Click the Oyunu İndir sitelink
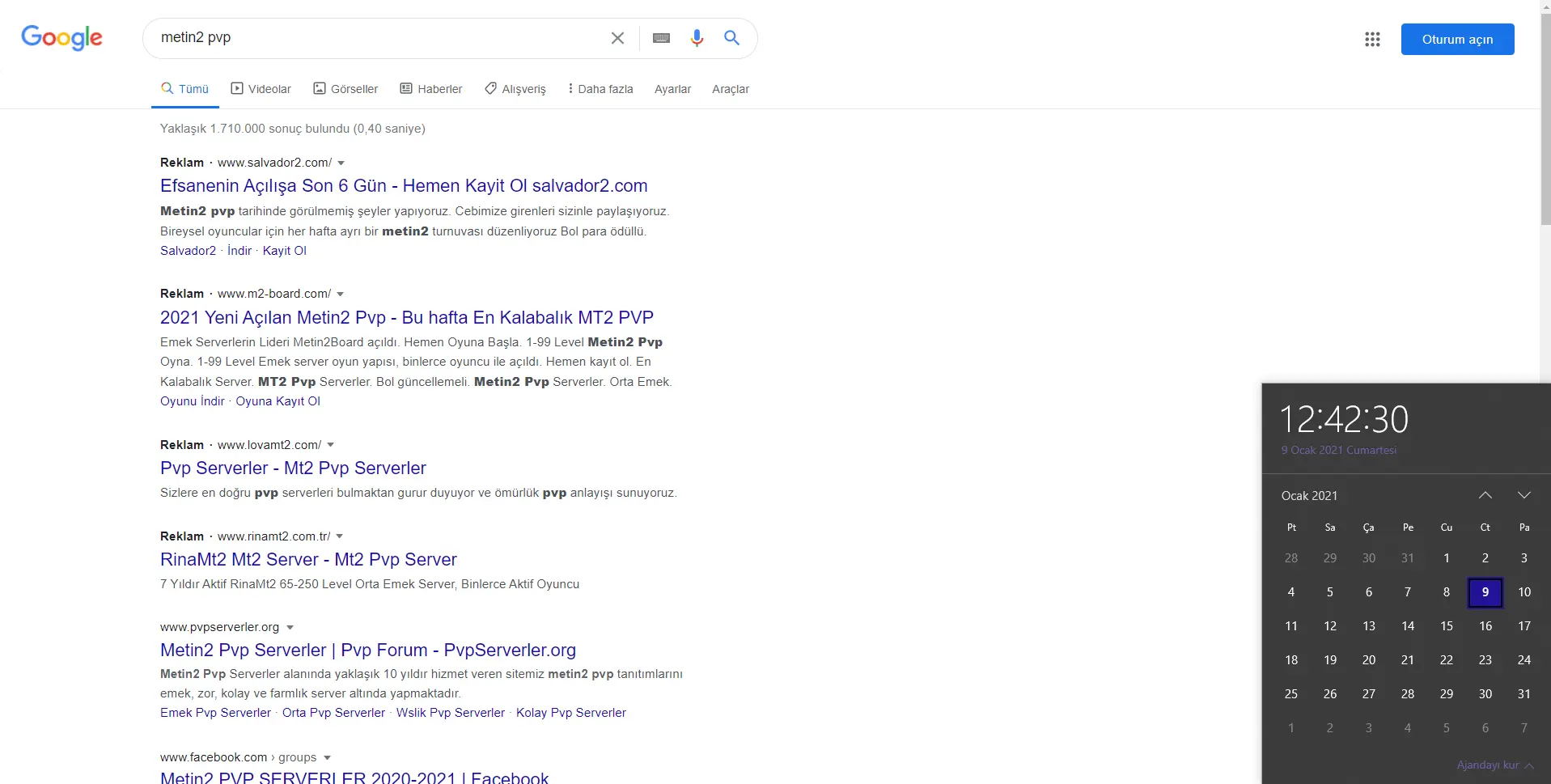 pos(193,401)
